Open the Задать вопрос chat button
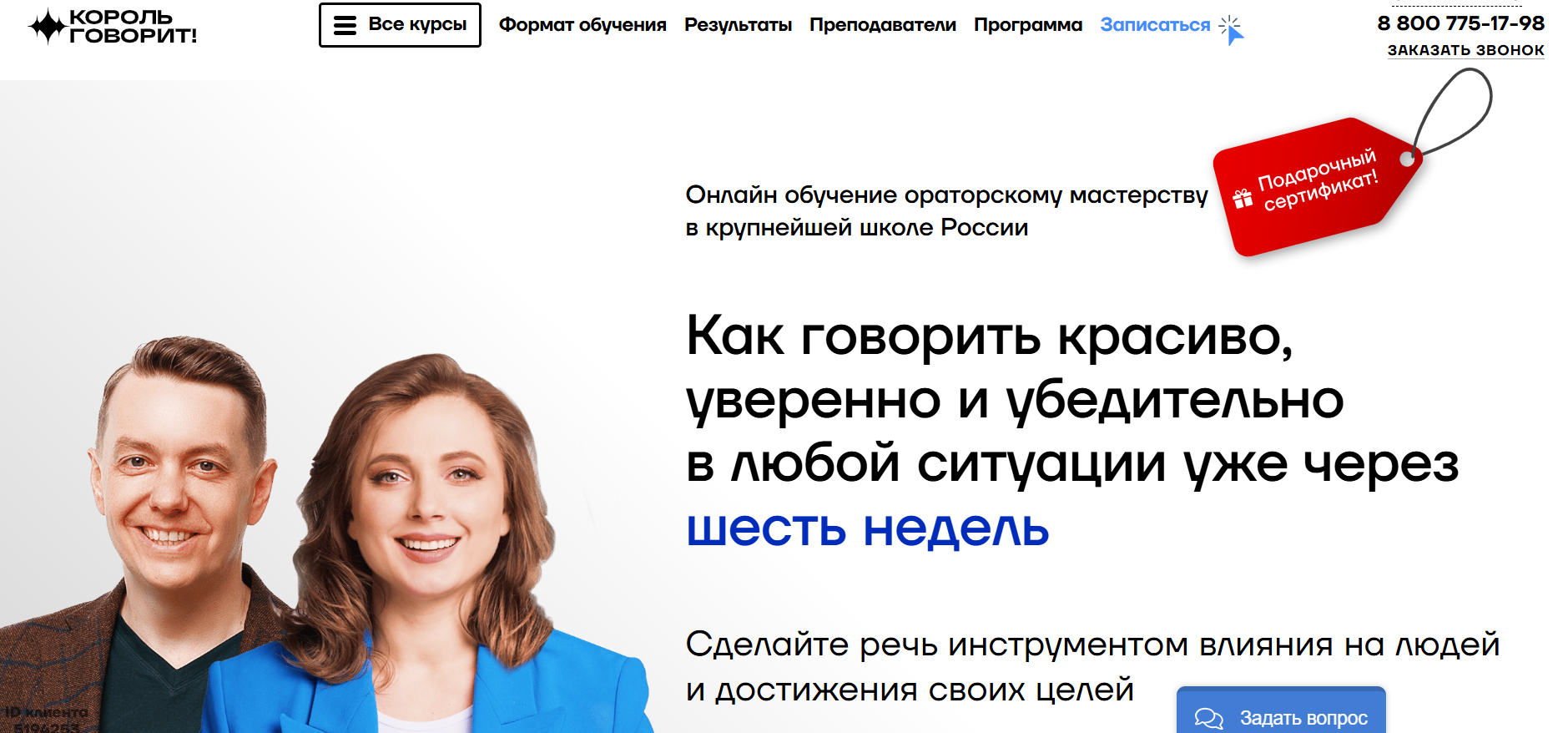The height and width of the screenshot is (733, 1568). [x=1281, y=710]
